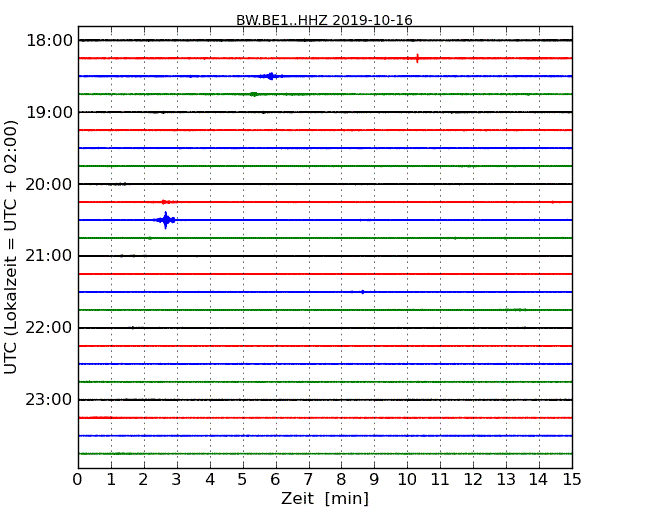Click the small blue blip on 21:30 trace
The width and height of the screenshot is (650, 520).
362,292
